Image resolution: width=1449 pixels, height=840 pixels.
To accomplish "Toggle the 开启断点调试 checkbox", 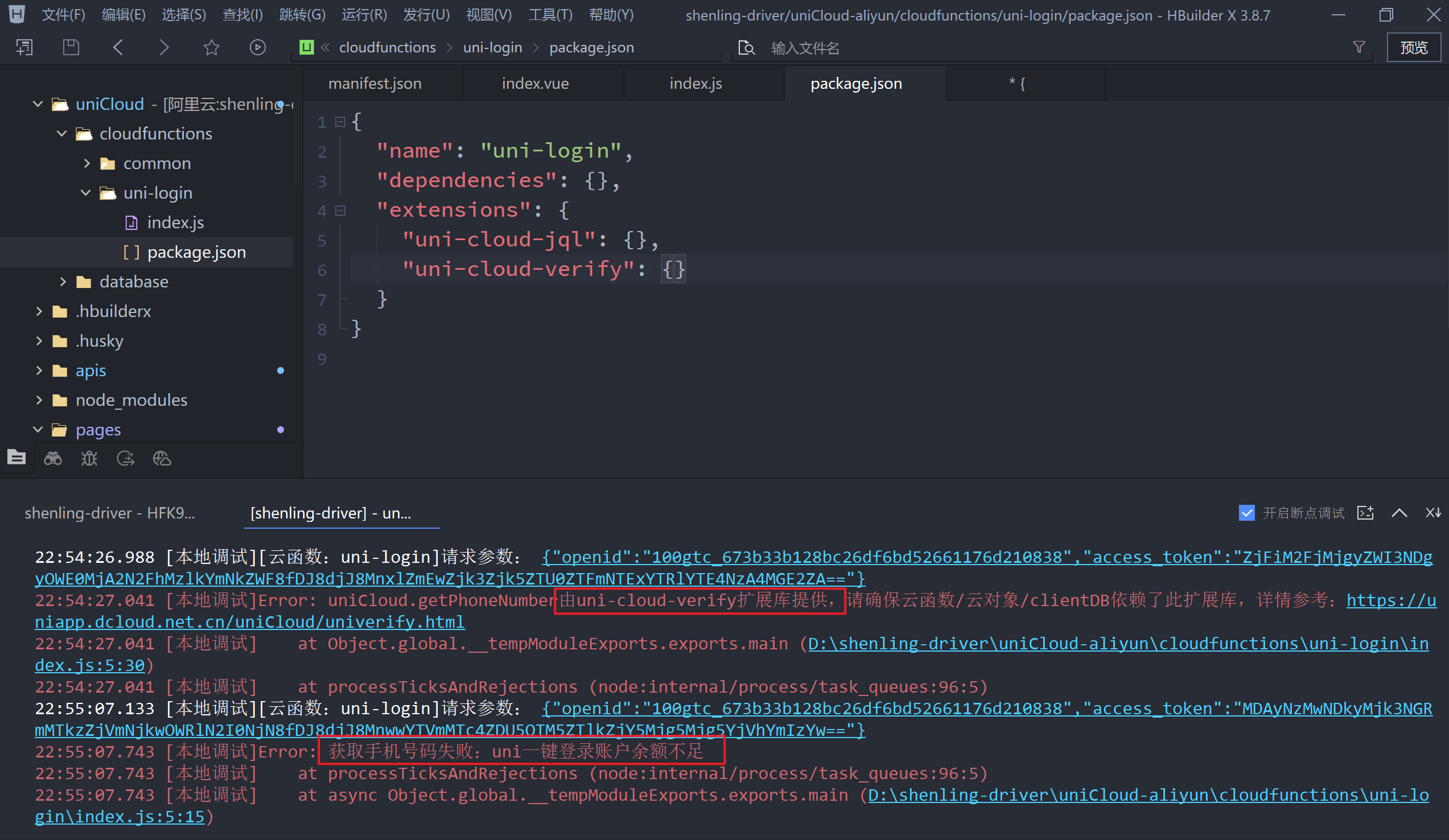I will tap(1246, 512).
